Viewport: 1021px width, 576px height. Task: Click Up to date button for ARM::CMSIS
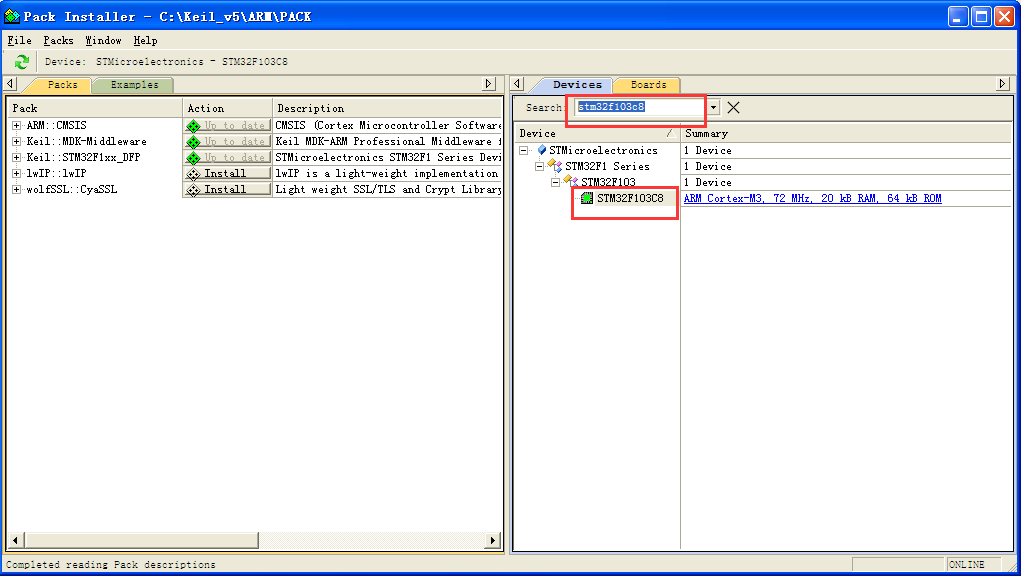click(x=227, y=126)
